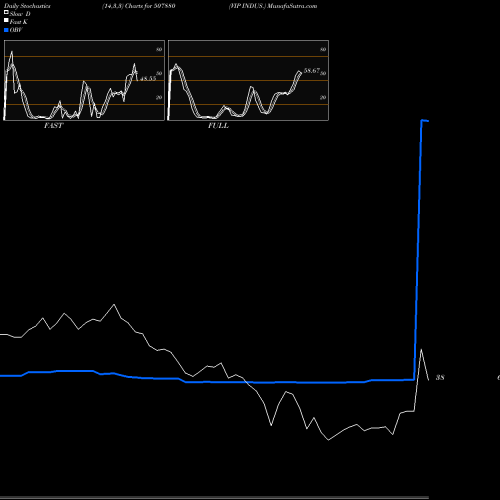Click the 'FULL' chart caption
Image resolution: width=500 pixels, height=500 pixels.
tap(218, 126)
